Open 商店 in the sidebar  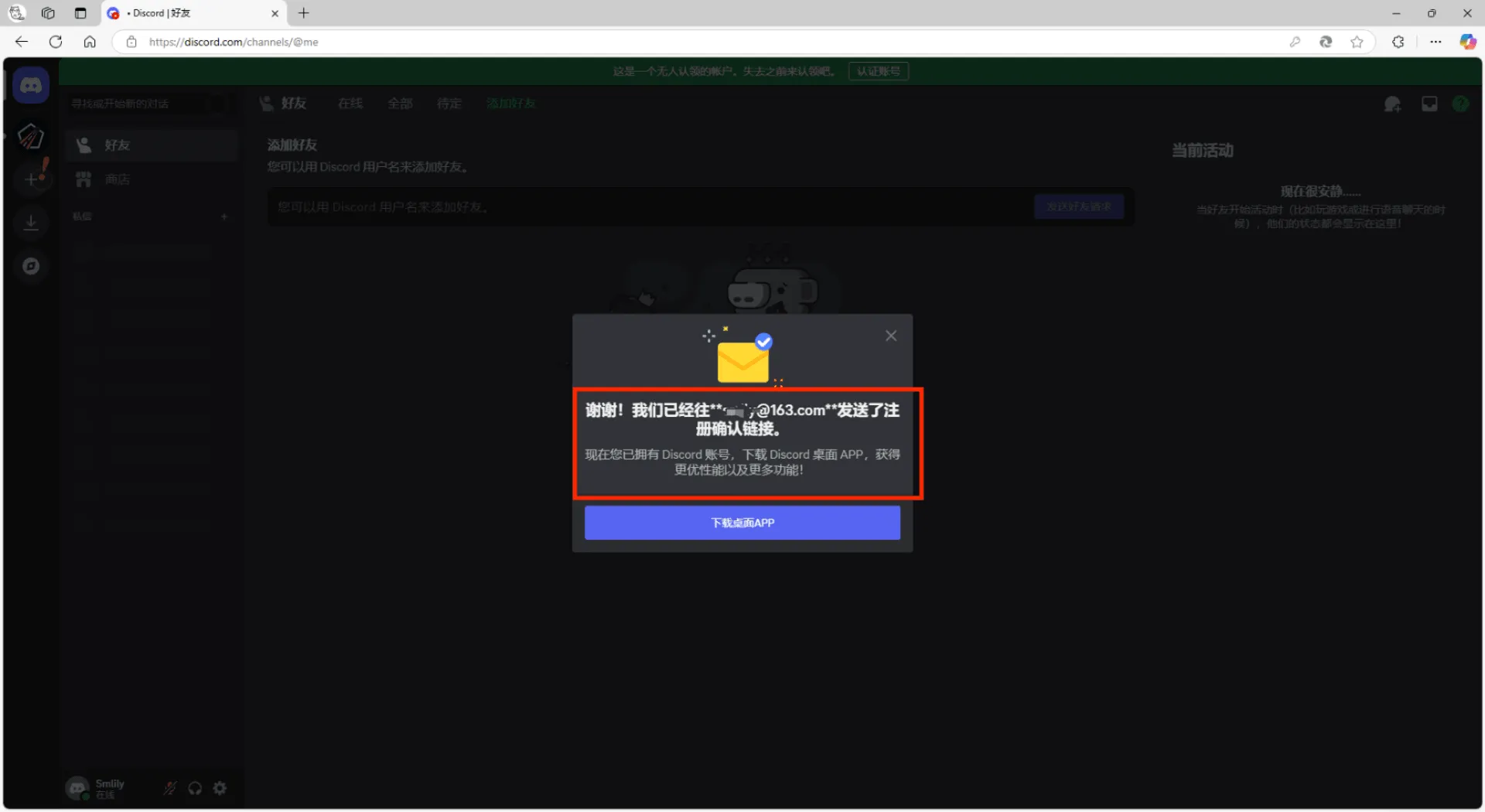click(152, 179)
